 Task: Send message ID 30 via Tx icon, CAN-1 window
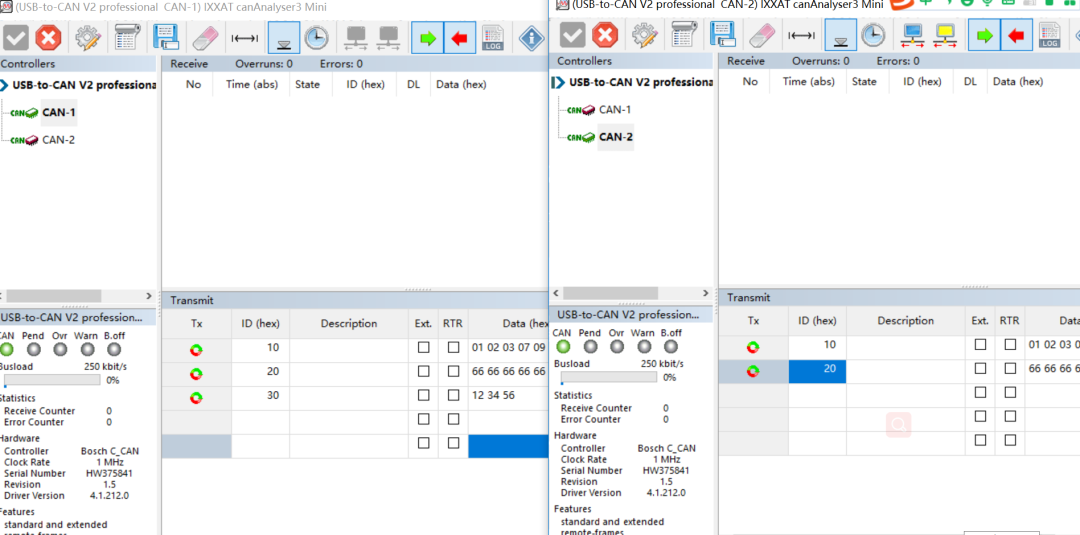tap(196, 398)
